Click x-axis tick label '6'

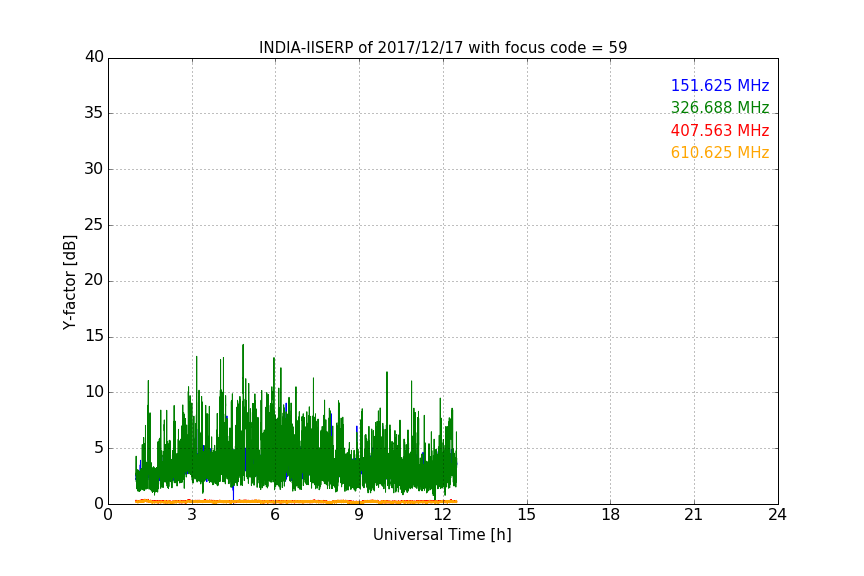tap(275, 515)
